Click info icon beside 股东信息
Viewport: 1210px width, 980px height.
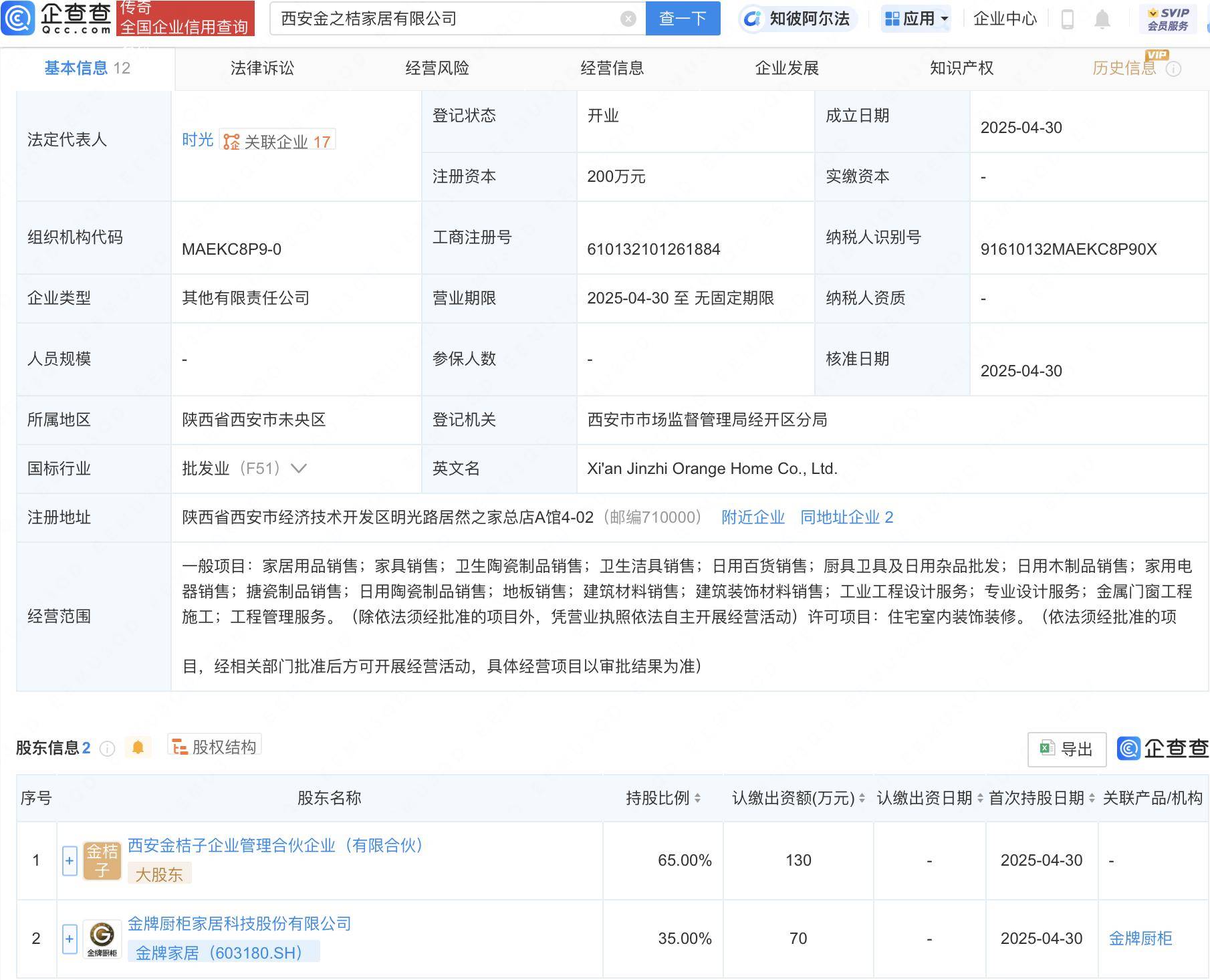click(107, 748)
